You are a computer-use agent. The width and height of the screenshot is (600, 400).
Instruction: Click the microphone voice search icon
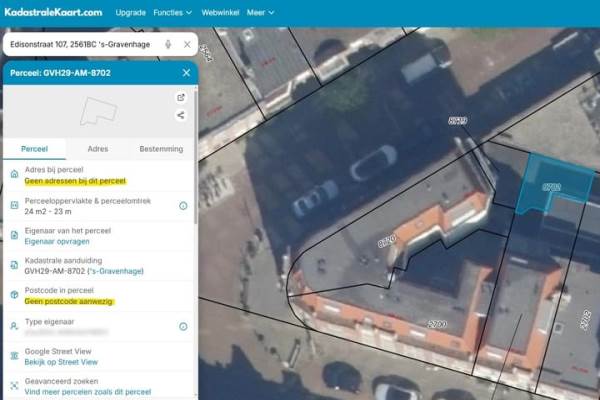[x=167, y=45]
